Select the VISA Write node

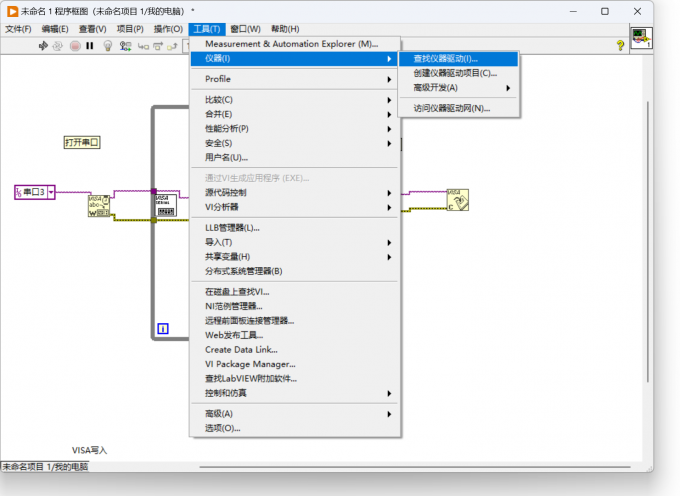pos(99,206)
